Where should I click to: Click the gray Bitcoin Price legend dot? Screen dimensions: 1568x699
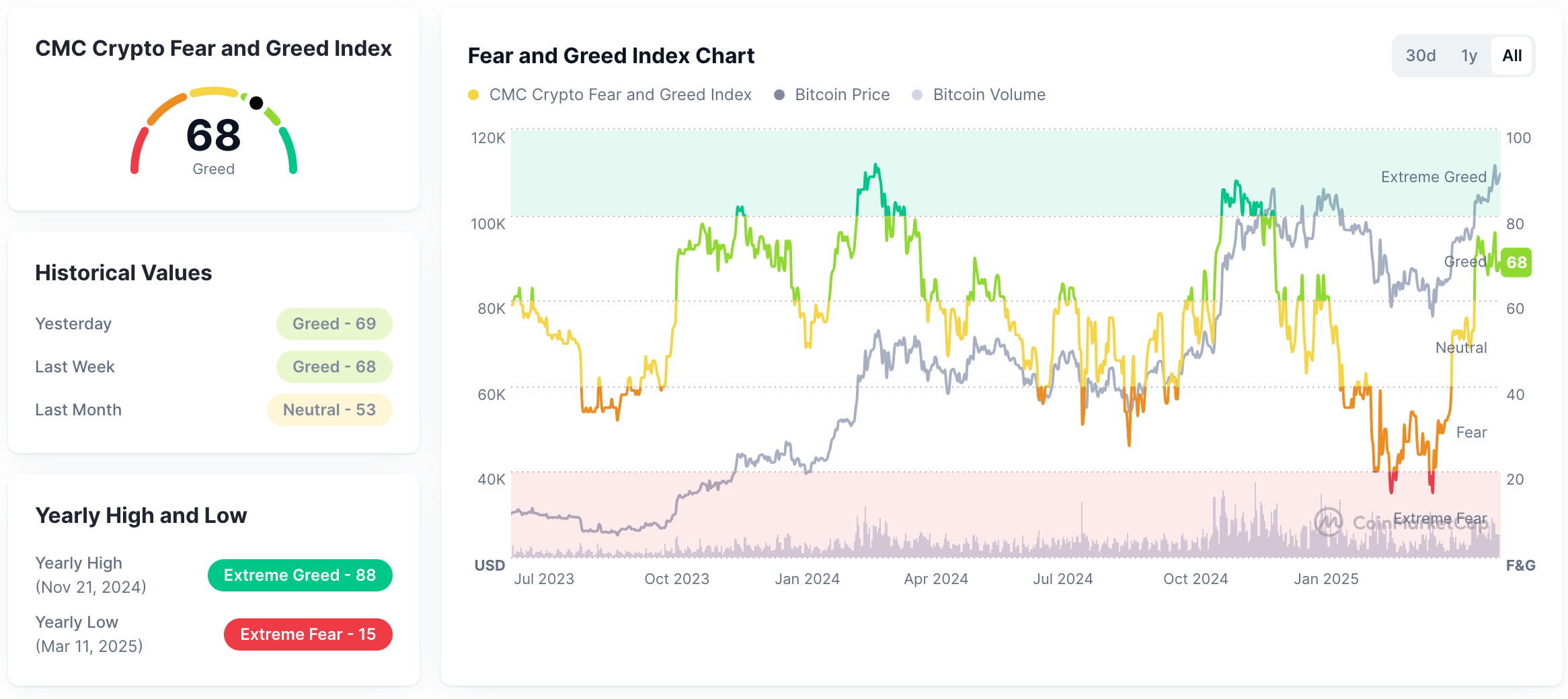pyautogui.click(x=779, y=95)
